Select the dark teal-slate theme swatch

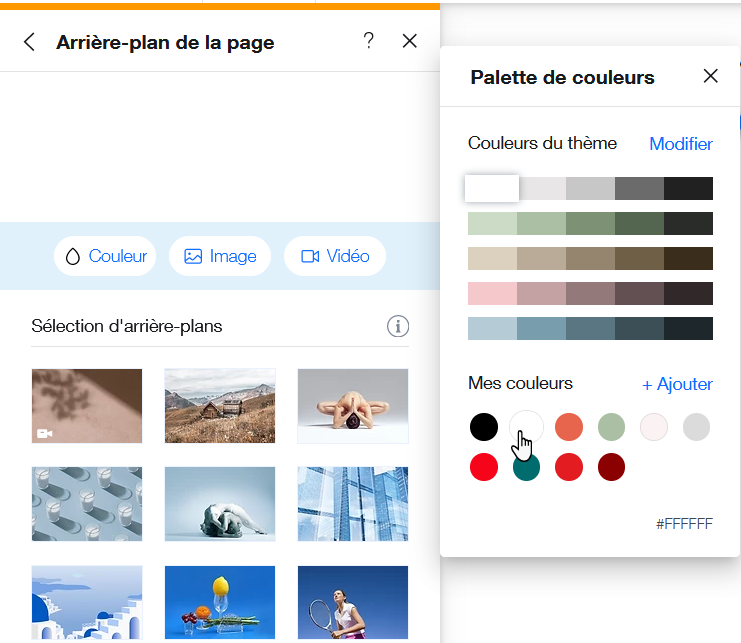click(x=639, y=328)
